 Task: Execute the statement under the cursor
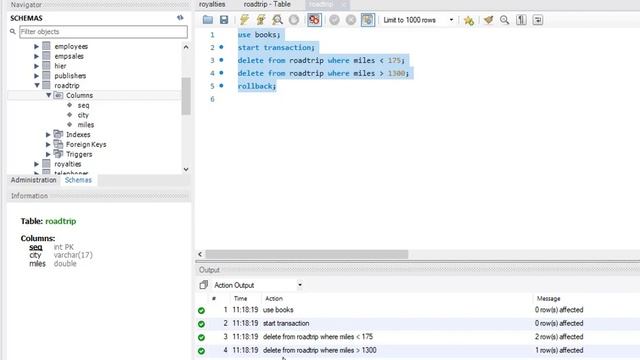pos(261,20)
